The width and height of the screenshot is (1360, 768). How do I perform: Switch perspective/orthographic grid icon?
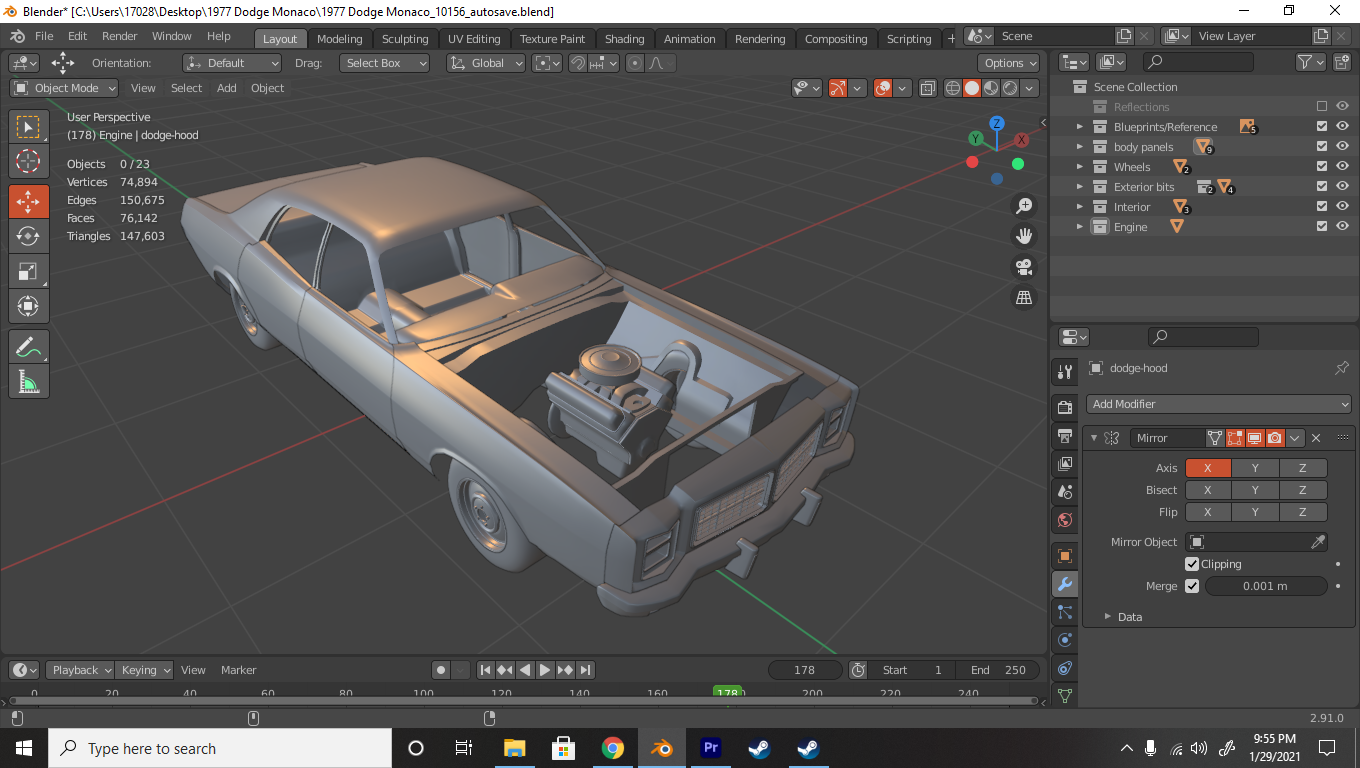pos(1024,297)
